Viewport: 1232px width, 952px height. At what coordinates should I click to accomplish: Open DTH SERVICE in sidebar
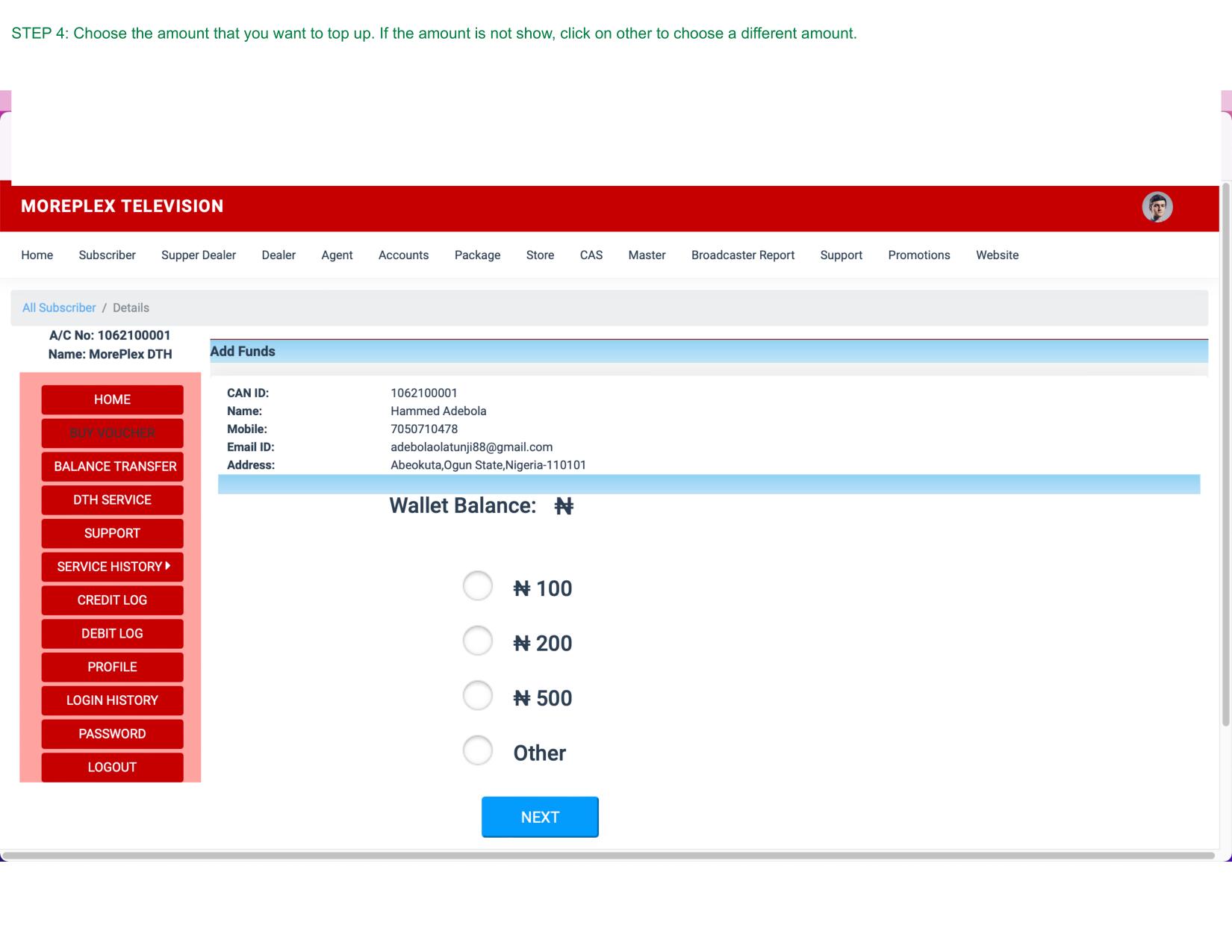click(112, 500)
